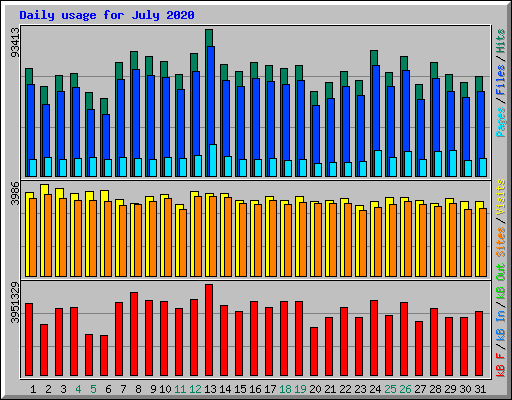The width and height of the screenshot is (512, 400).
Task: Click the orange sites bar for day 23
Action: pos(363,243)
